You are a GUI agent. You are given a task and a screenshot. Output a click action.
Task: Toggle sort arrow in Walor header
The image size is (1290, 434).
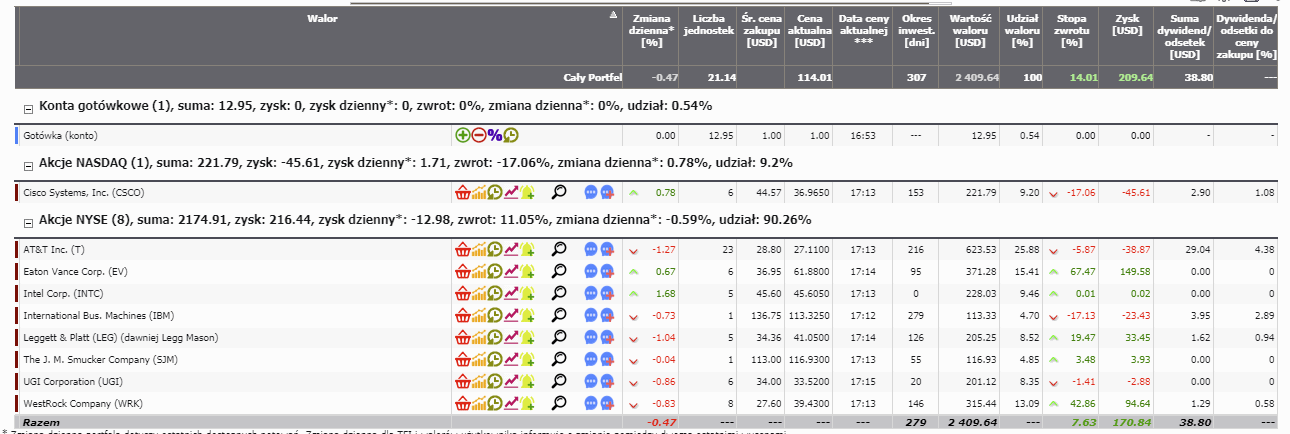point(613,16)
